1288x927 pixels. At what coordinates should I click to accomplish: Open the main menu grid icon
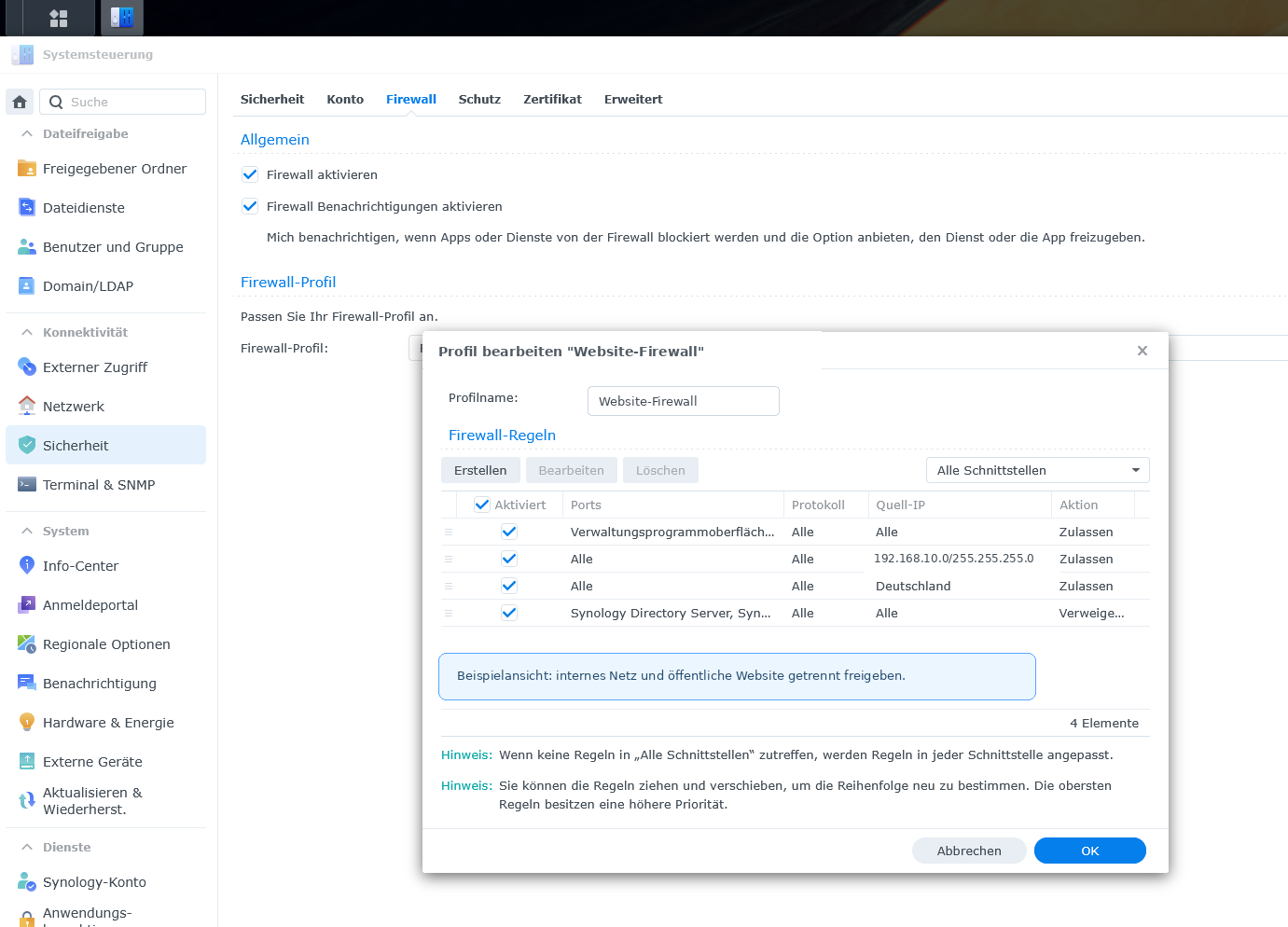coord(59,18)
